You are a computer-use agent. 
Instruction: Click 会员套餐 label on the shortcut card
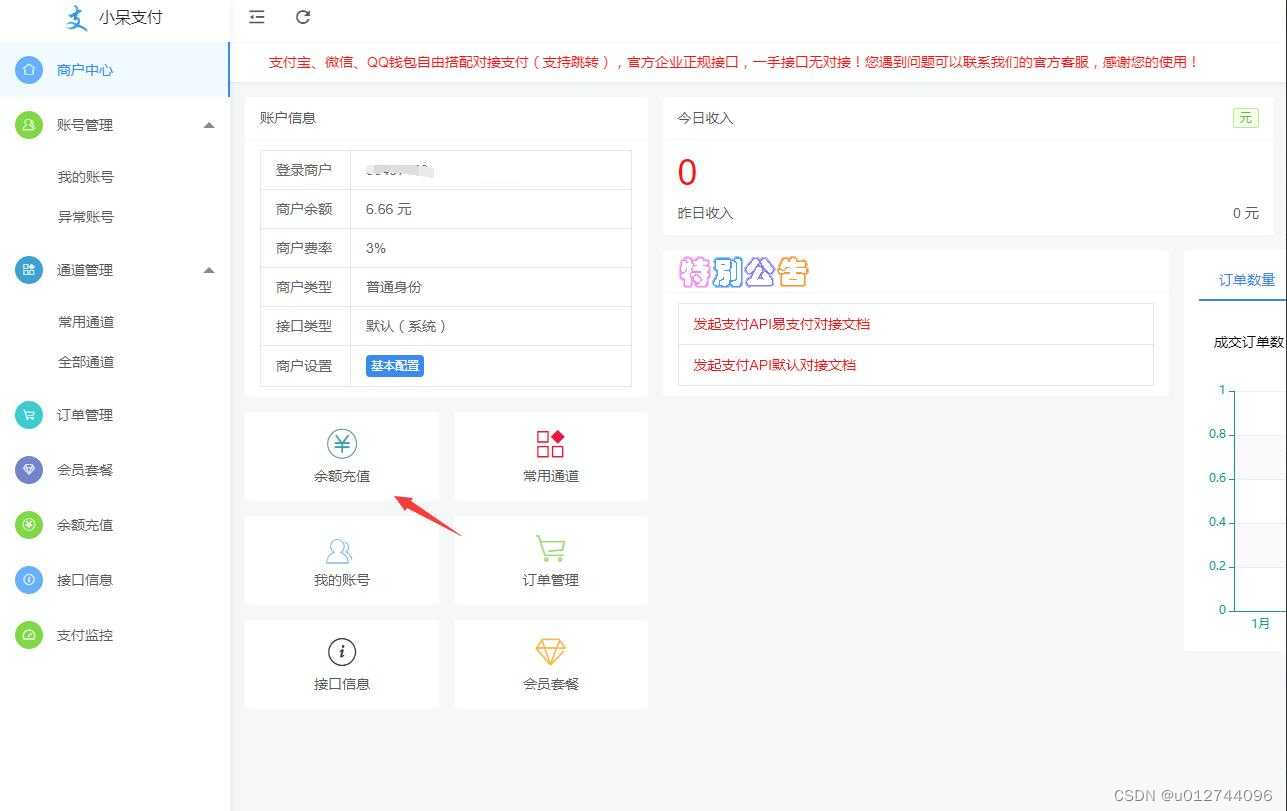(551, 684)
